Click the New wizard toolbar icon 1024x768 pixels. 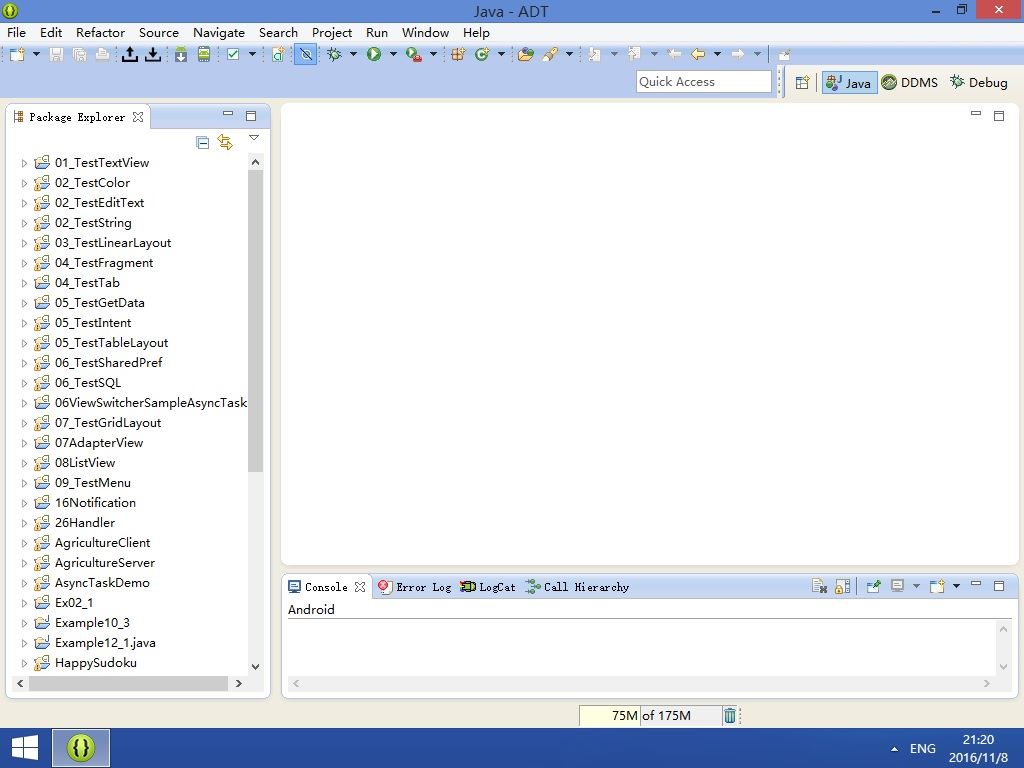click(x=17, y=55)
